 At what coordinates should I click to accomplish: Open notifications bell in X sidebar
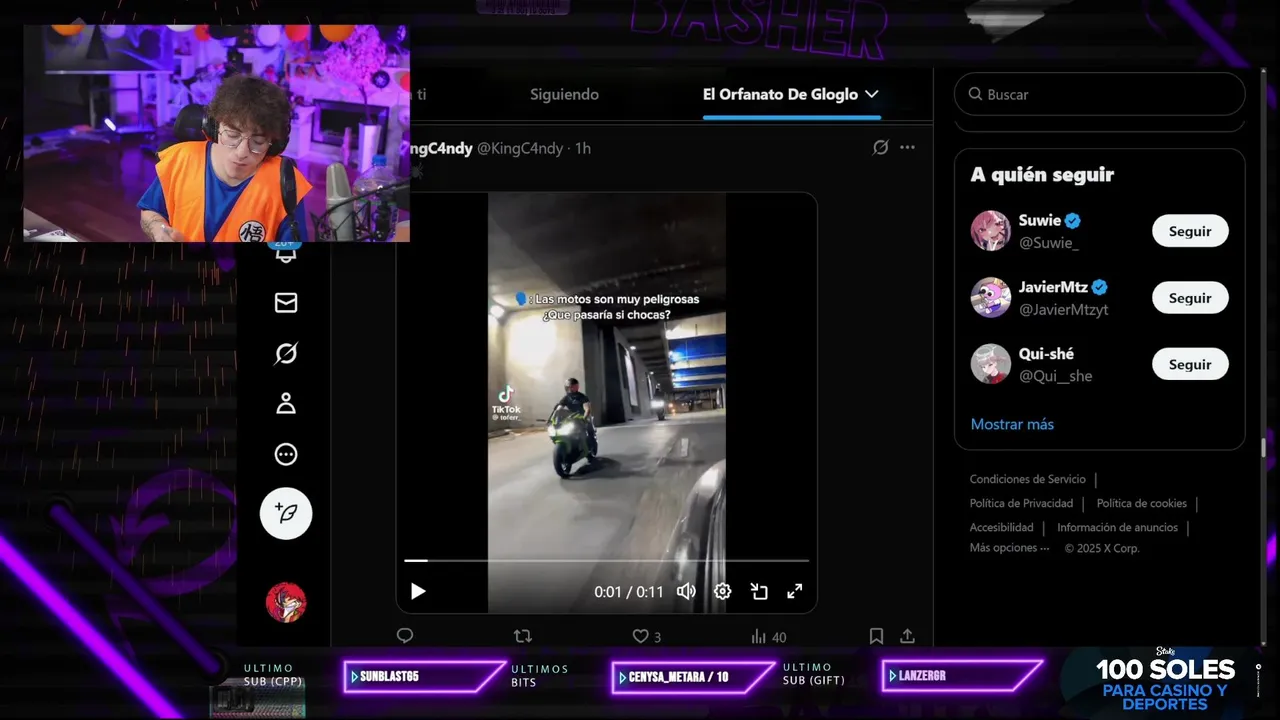286,254
